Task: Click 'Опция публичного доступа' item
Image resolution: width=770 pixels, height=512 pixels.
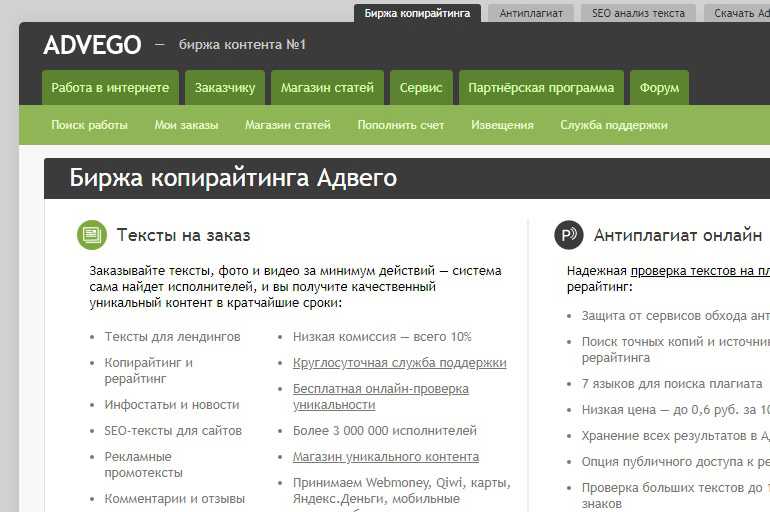Action: pyautogui.click(x=676, y=461)
